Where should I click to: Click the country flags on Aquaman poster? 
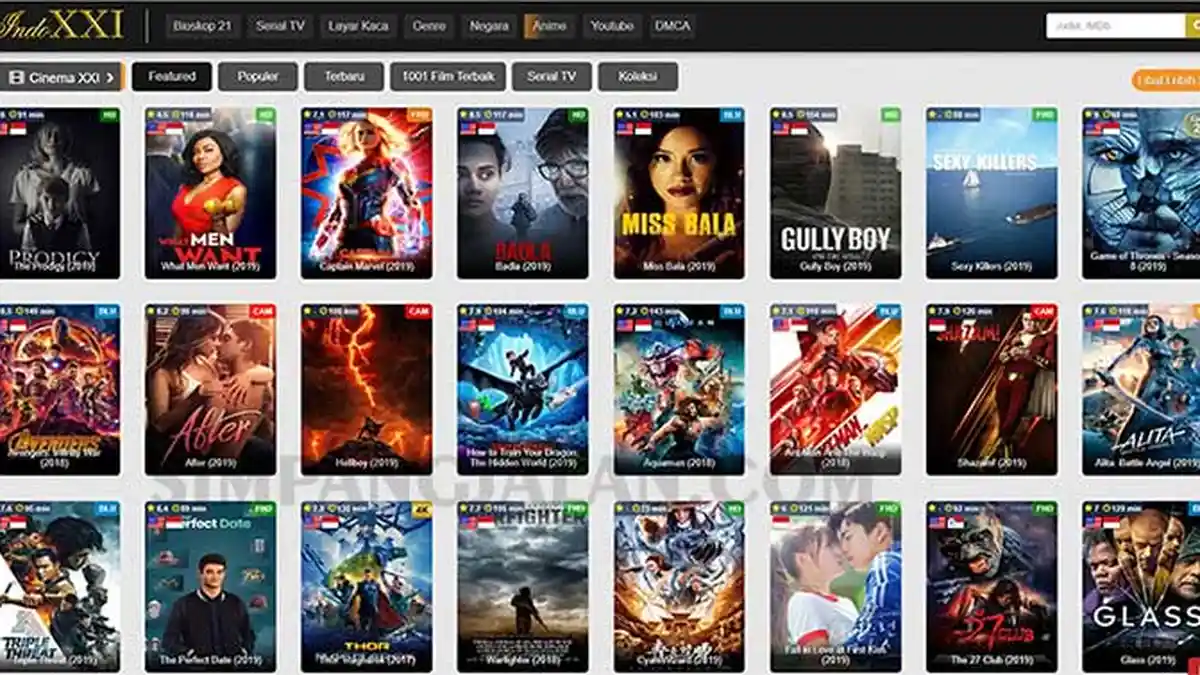pos(634,325)
